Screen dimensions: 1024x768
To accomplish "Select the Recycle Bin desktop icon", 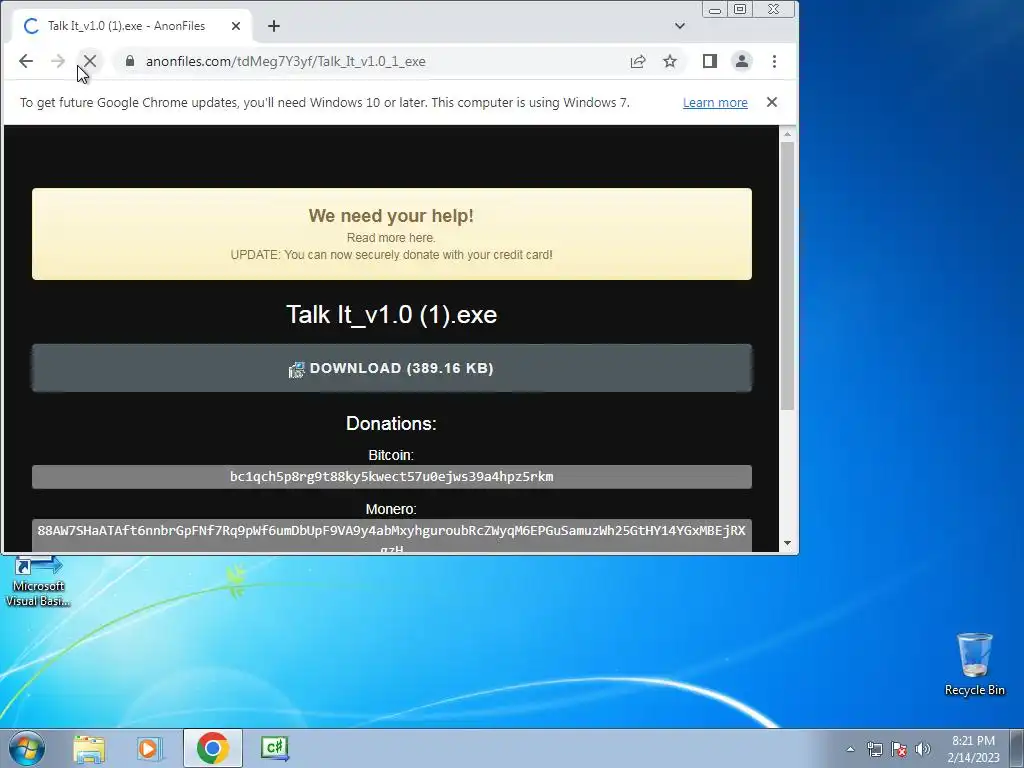I will (x=974, y=664).
